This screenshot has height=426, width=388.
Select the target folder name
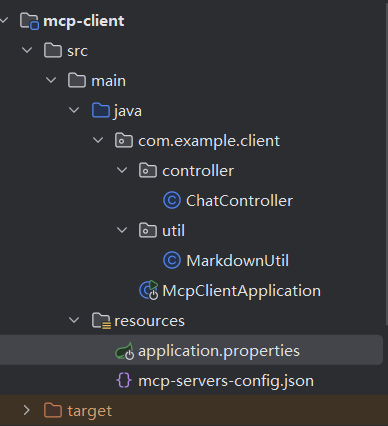(x=90, y=411)
